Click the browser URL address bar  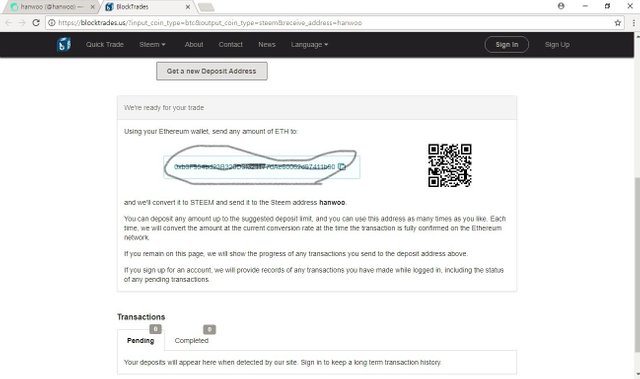[x=335, y=23]
